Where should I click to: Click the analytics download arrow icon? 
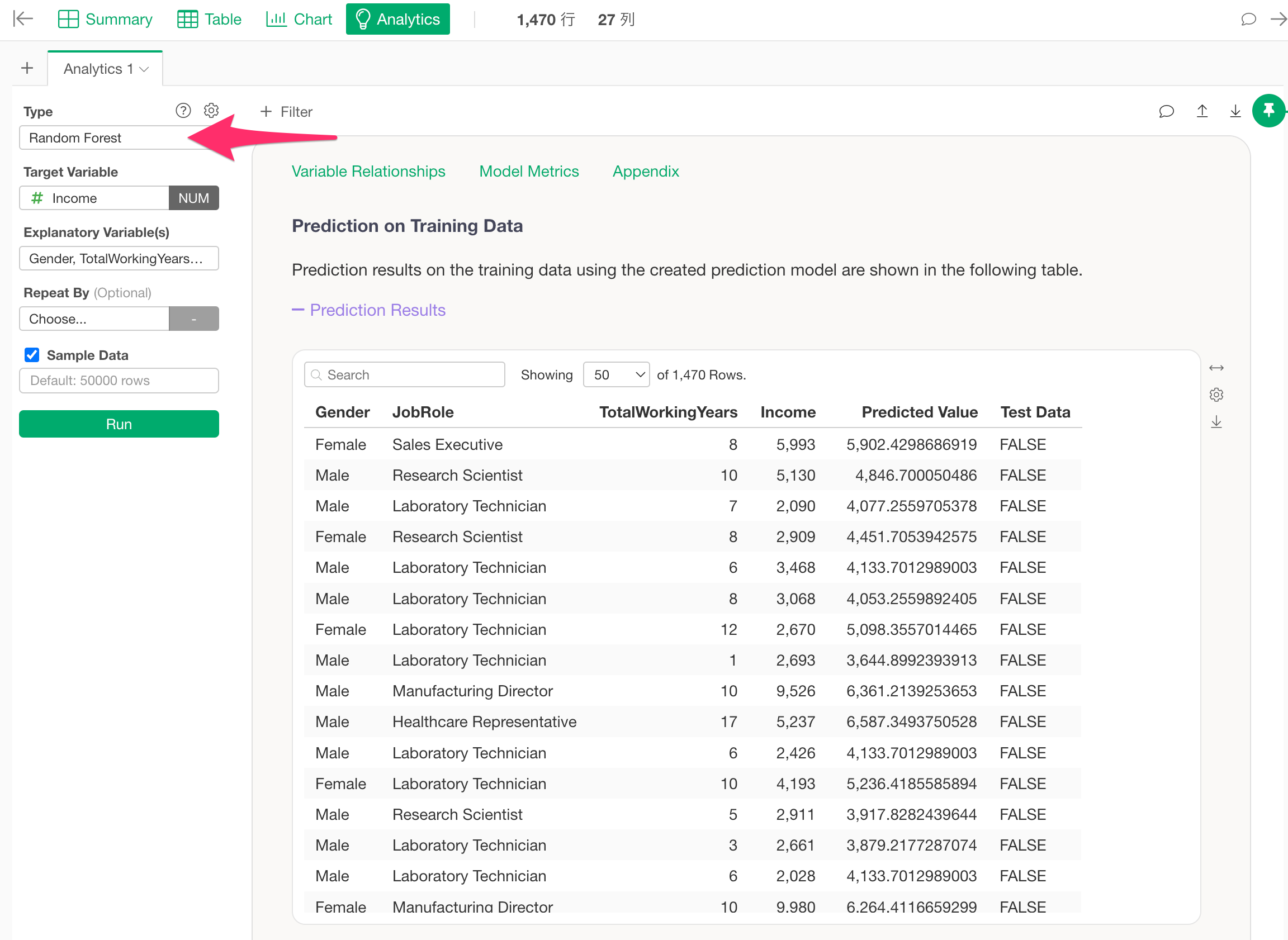(1235, 111)
